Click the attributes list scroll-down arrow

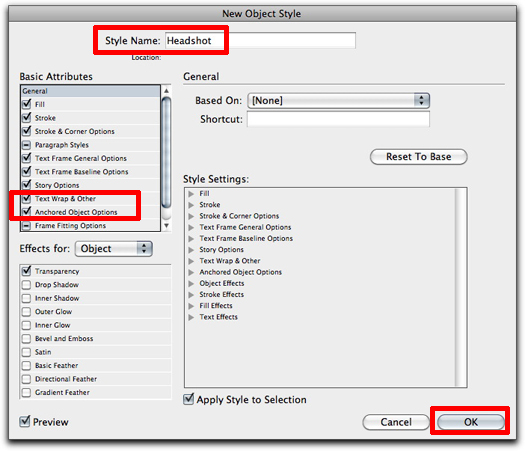166,226
